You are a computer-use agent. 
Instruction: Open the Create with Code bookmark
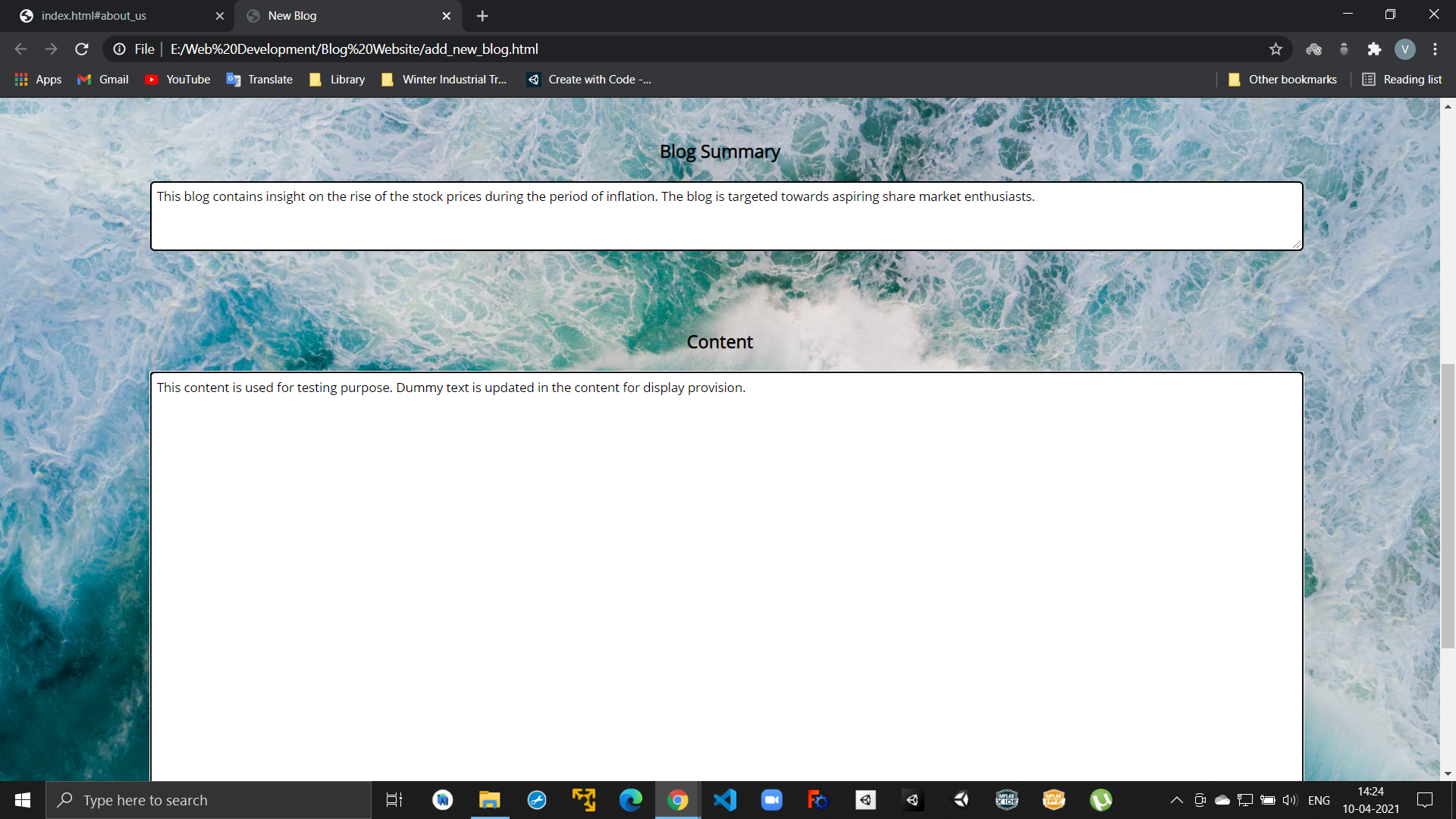click(589, 80)
